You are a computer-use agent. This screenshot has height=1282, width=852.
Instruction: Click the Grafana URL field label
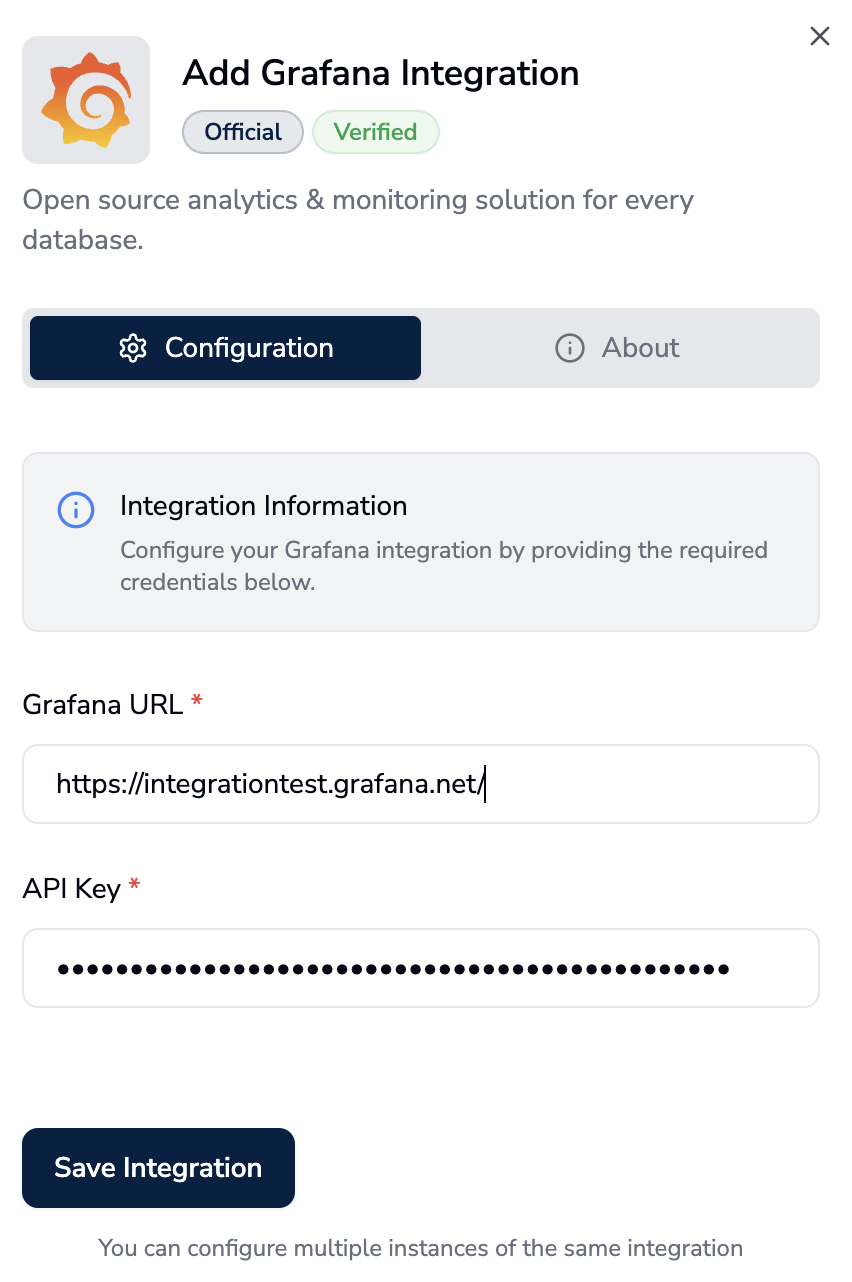pyautogui.click(x=102, y=704)
